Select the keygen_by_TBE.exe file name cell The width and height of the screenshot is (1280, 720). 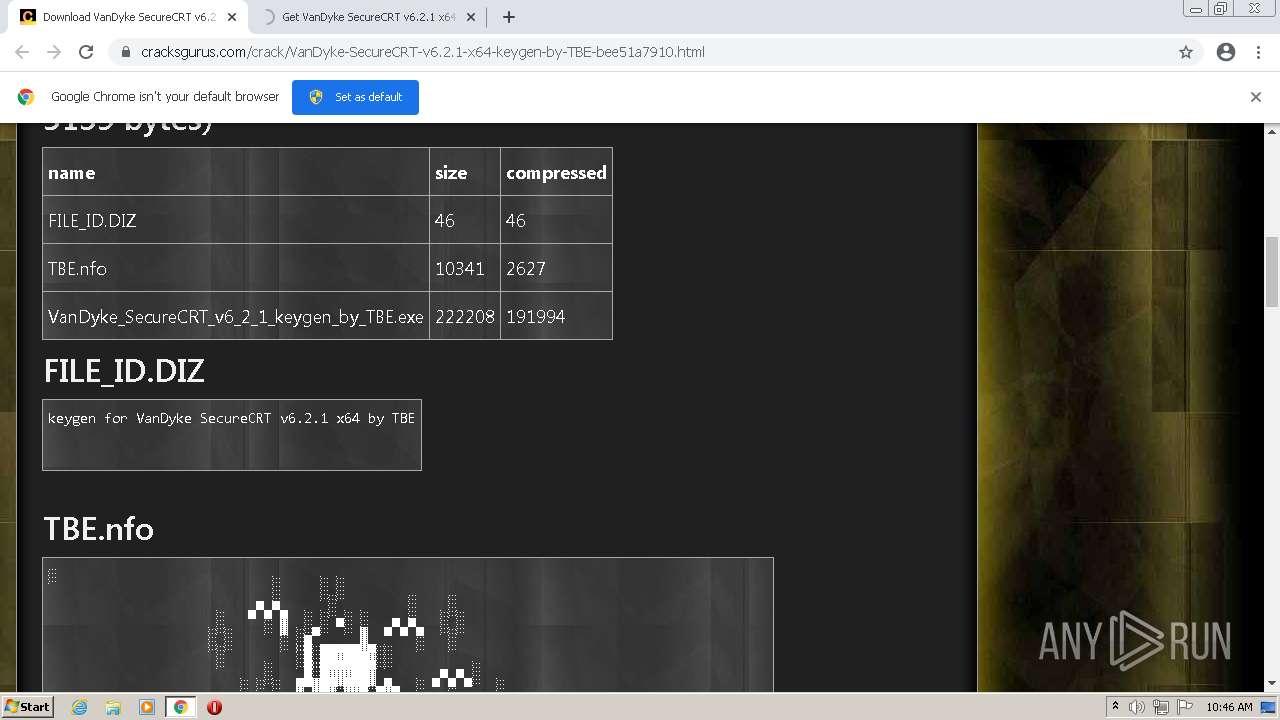[236, 316]
